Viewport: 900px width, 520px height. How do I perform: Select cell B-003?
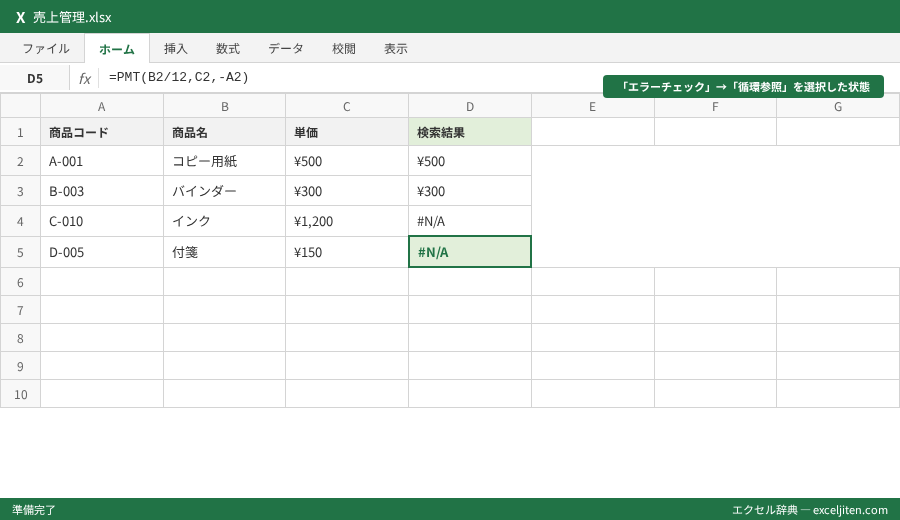[x=102, y=191]
